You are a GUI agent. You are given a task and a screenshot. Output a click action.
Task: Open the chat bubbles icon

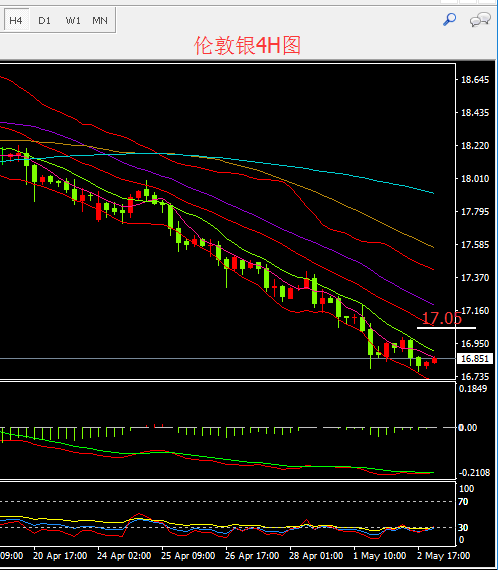click(x=480, y=20)
